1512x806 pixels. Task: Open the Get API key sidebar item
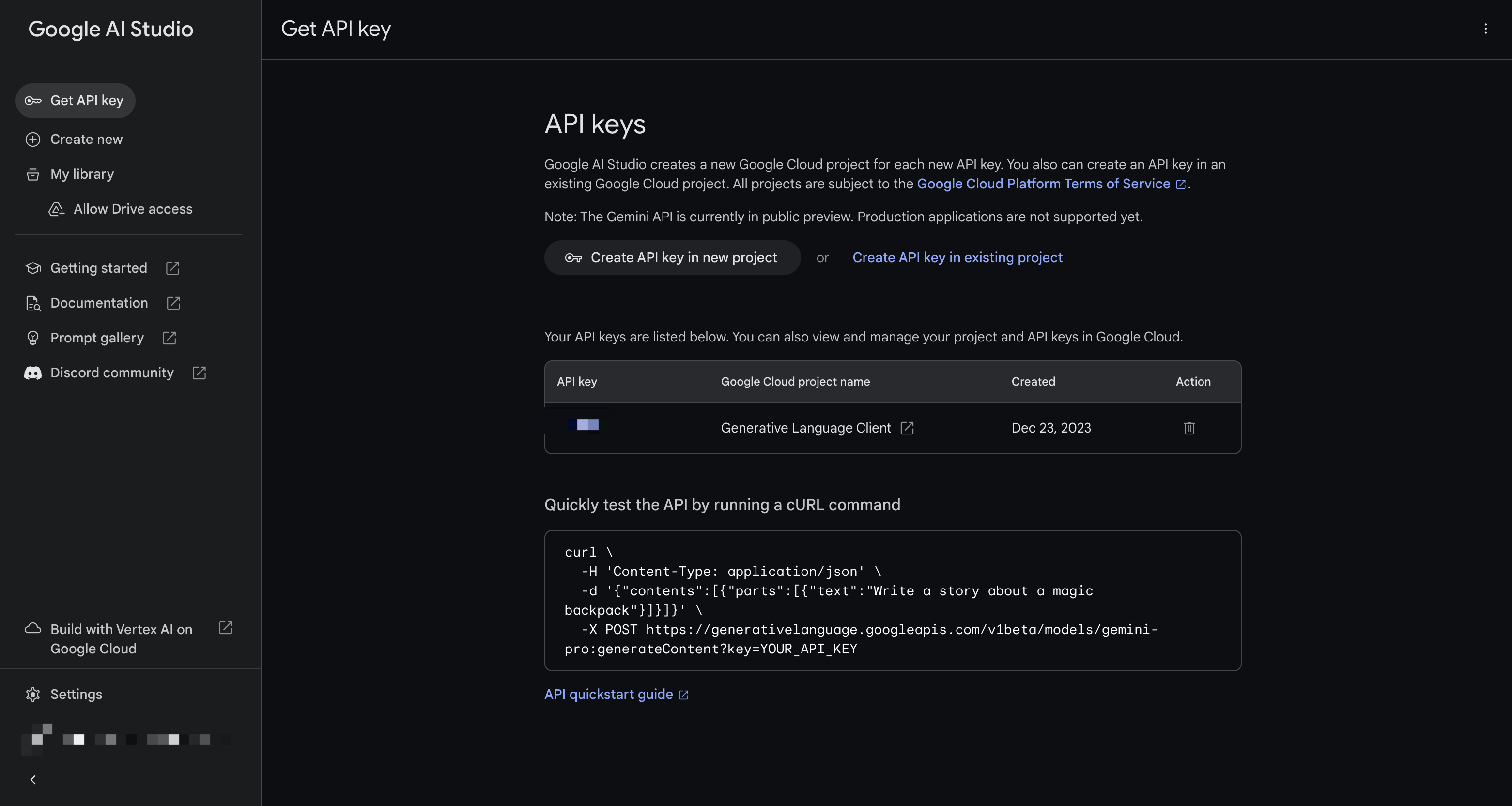pos(75,100)
